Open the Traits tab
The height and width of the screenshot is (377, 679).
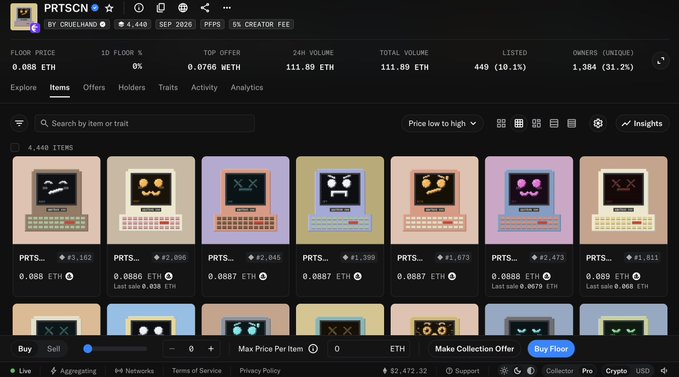tap(168, 87)
